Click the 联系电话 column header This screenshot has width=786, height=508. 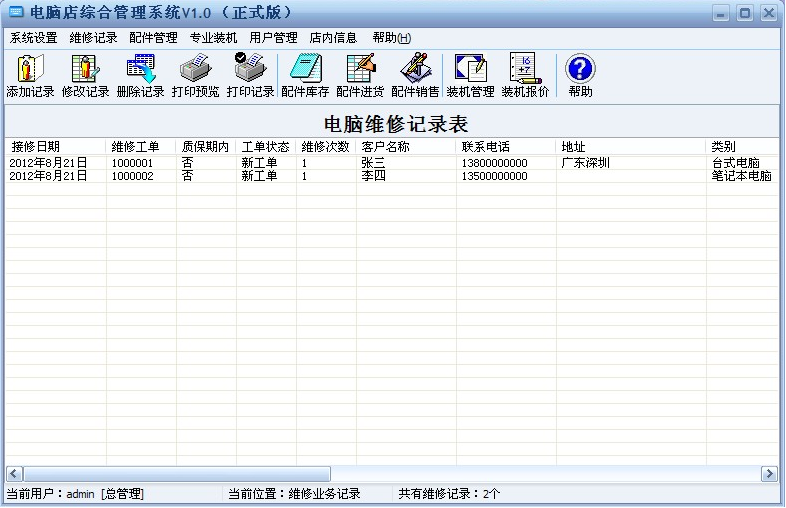point(506,146)
